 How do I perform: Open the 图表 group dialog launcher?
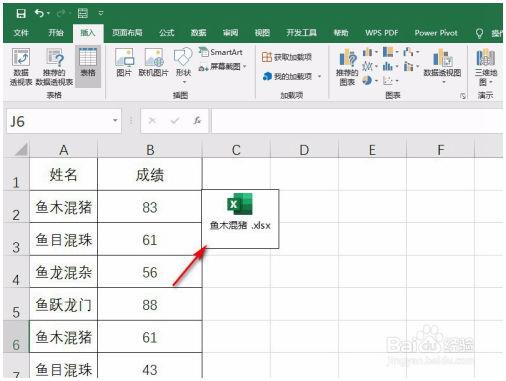(463, 96)
